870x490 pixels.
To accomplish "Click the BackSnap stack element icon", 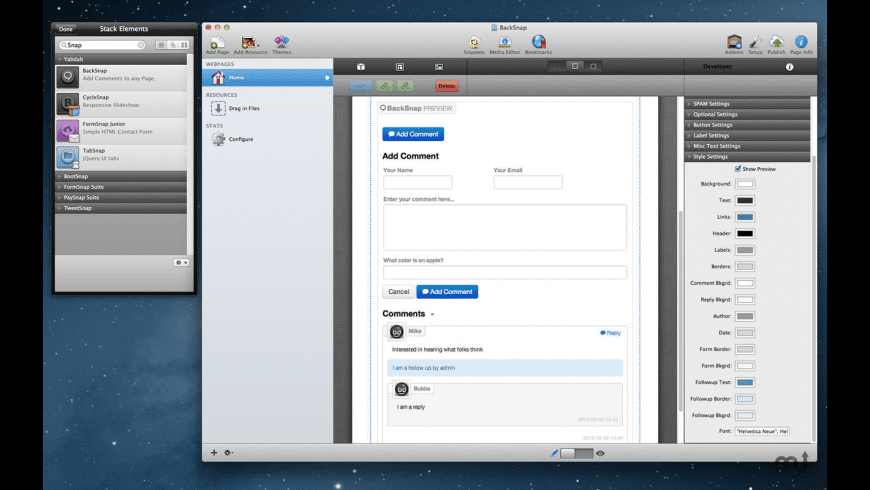I will 68,77.
